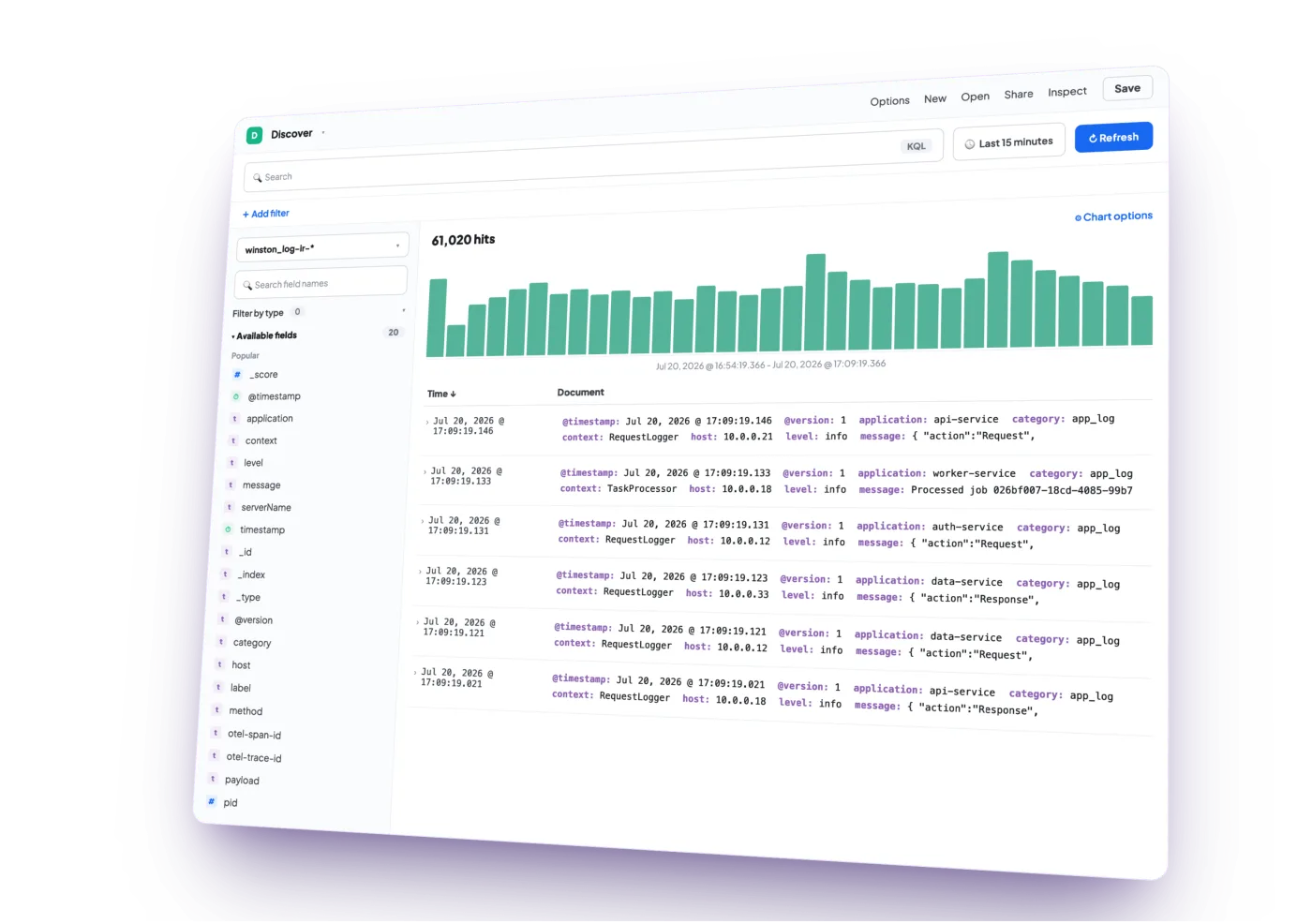Click the text type icon beside application
This screenshot has height=924, width=1312.
tap(234, 419)
